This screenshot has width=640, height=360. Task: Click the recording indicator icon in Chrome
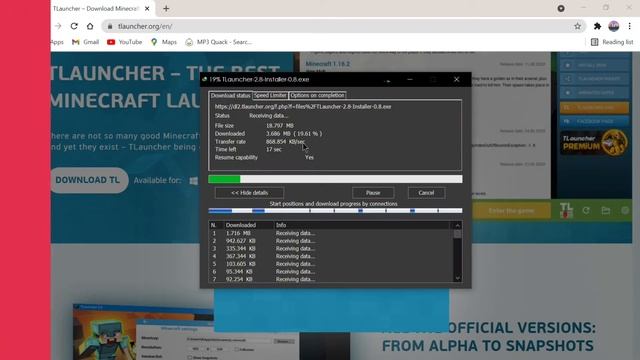pos(561,9)
